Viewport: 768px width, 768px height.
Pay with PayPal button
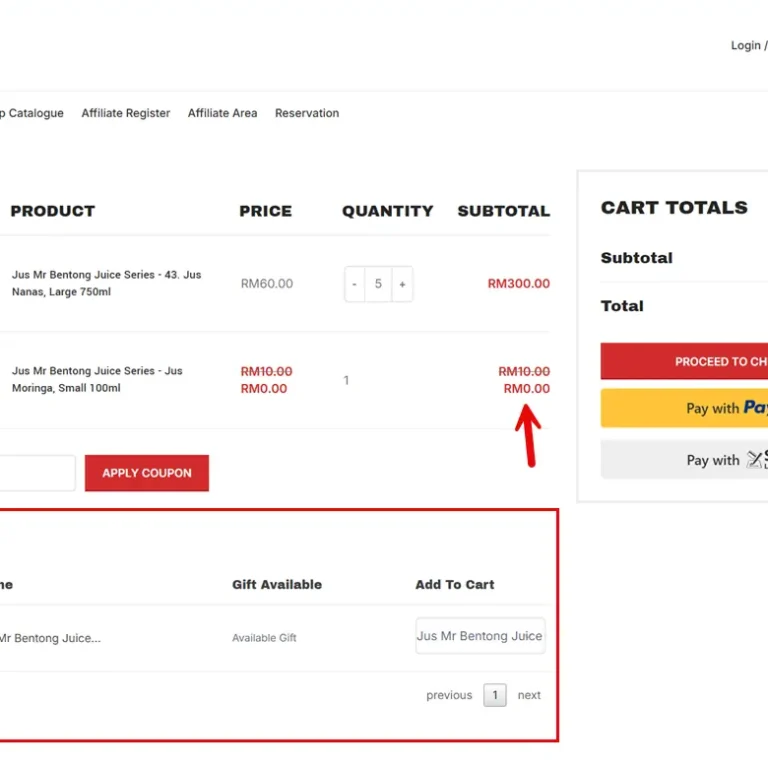[x=684, y=408]
